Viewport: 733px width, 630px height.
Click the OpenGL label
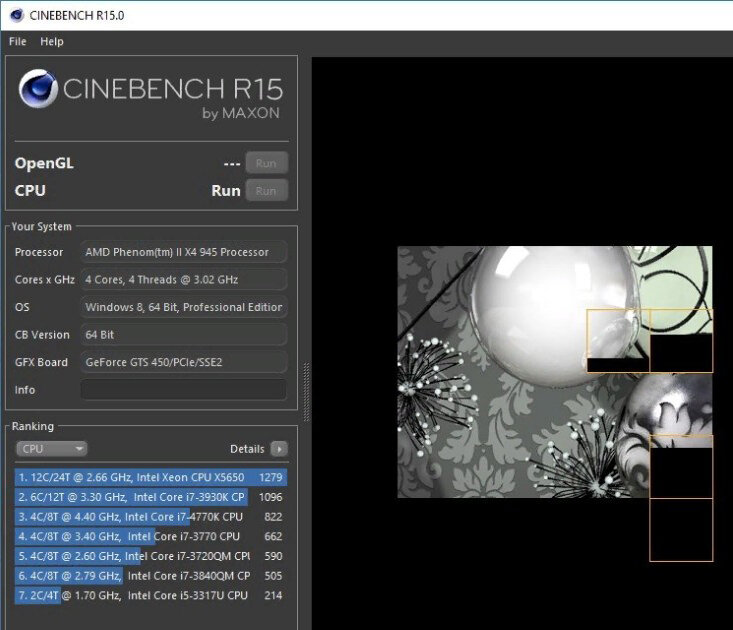pyautogui.click(x=44, y=163)
